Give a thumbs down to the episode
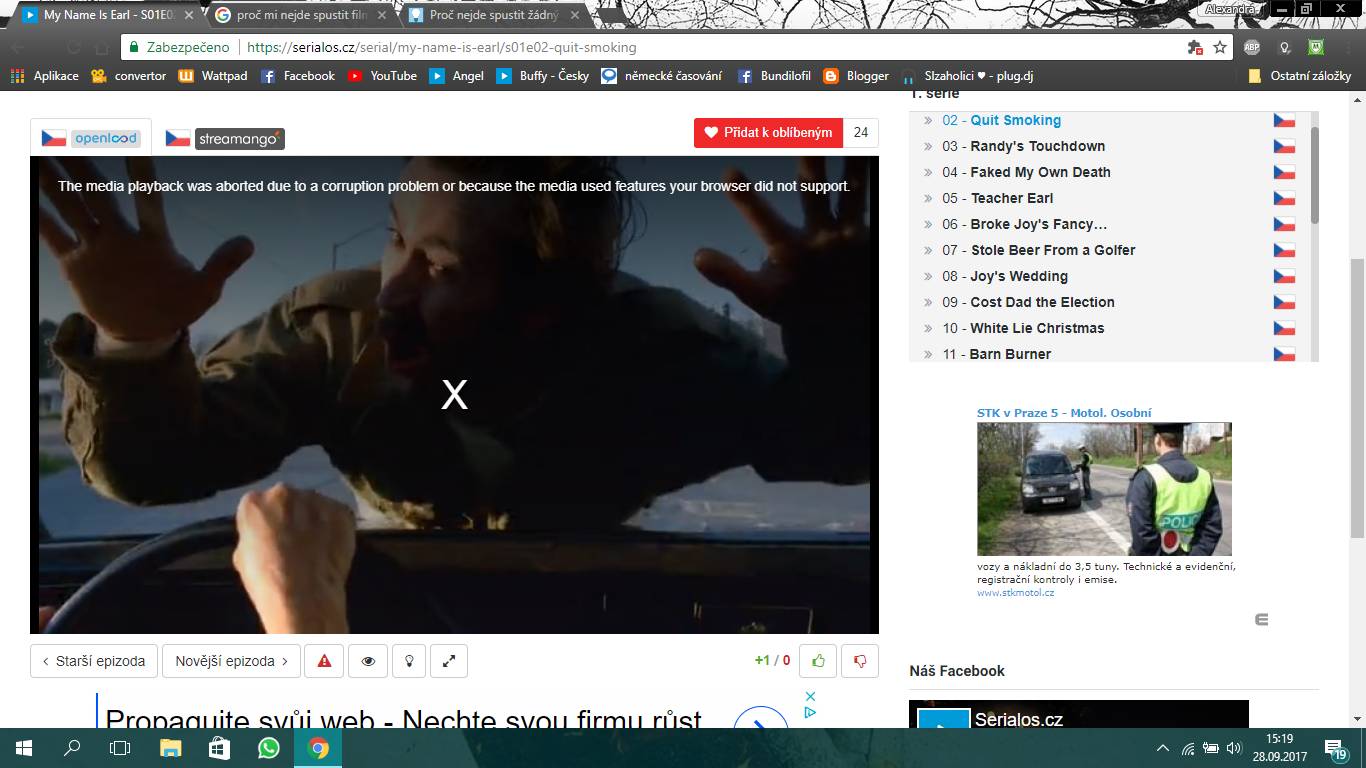Viewport: 1366px width, 768px height. pos(859,660)
